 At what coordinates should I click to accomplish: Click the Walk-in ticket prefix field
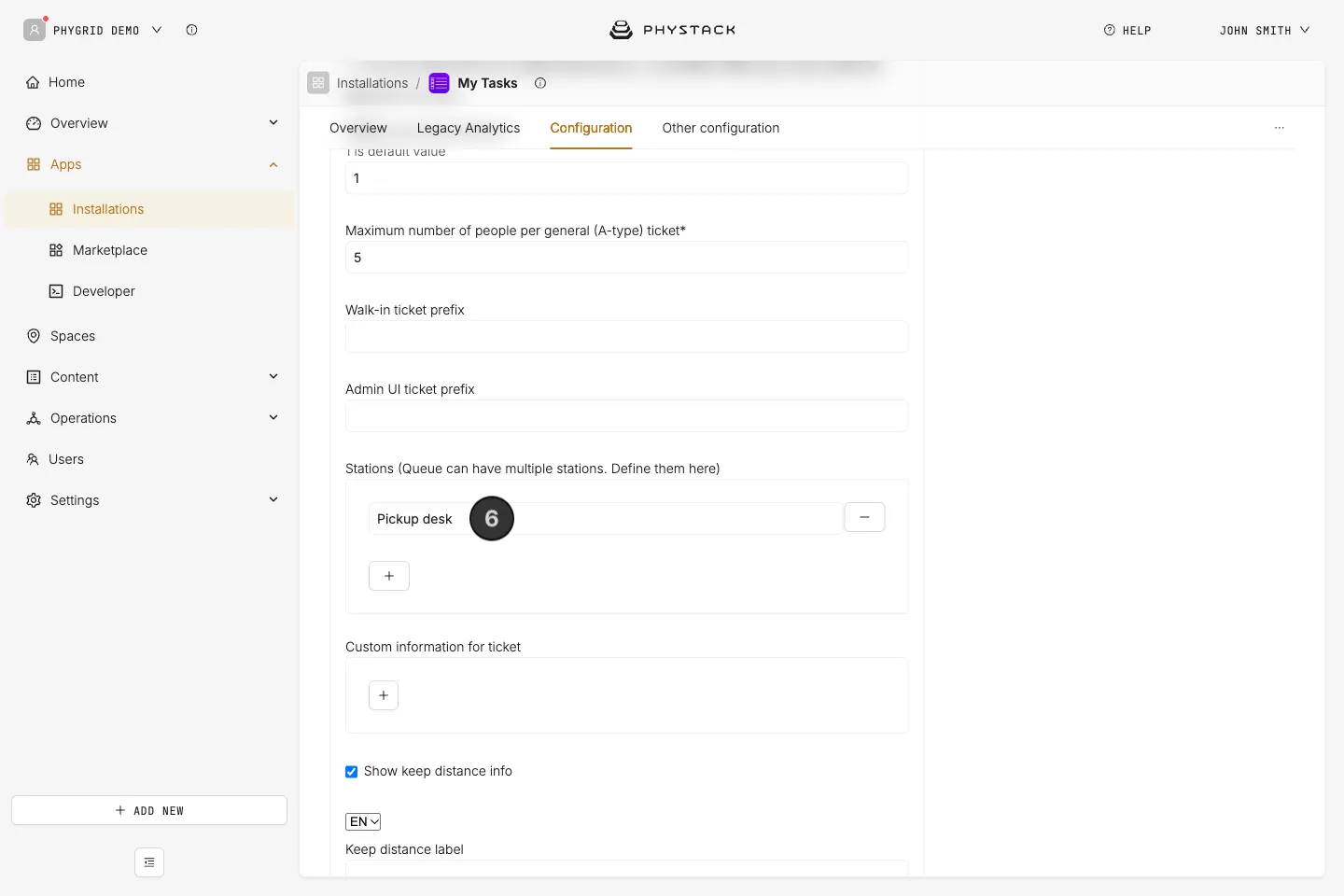pyautogui.click(x=626, y=336)
